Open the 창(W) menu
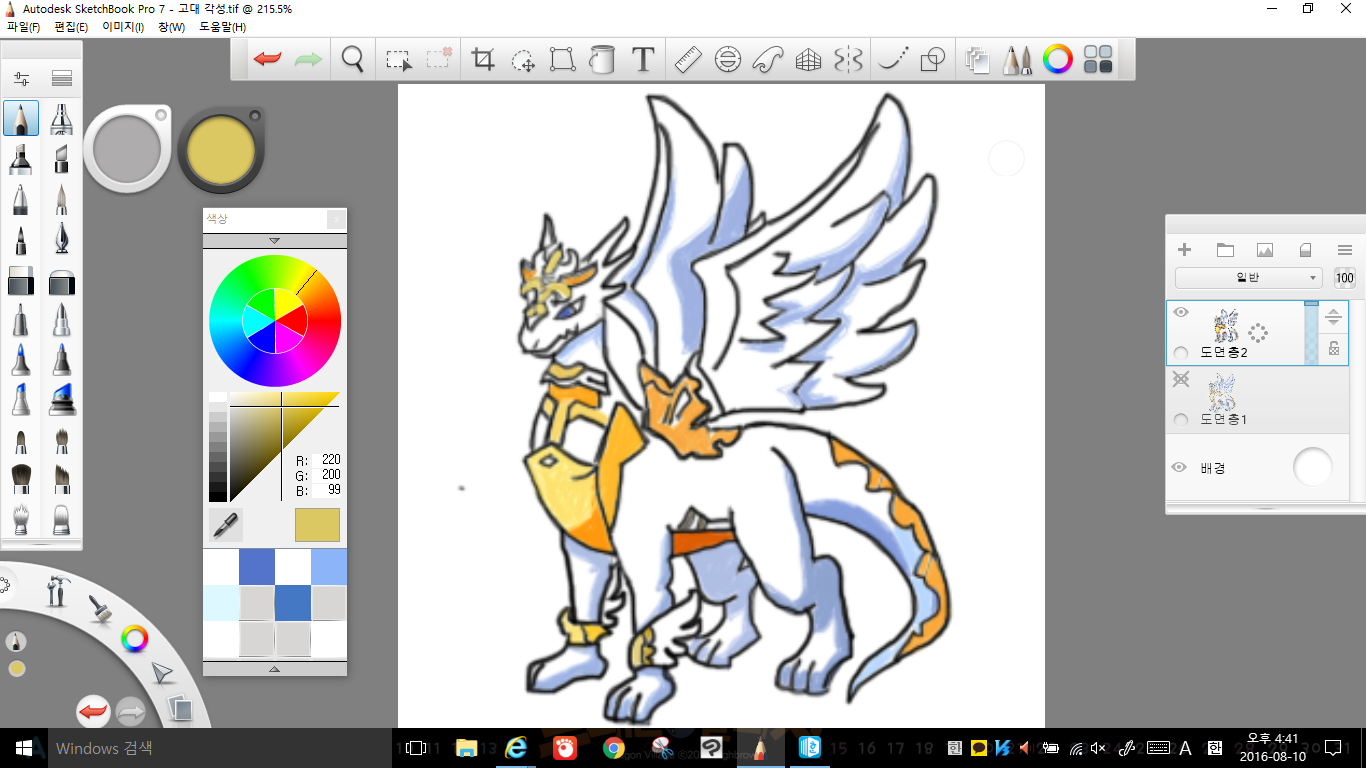Screen dimensions: 1366x768 (x=172, y=27)
